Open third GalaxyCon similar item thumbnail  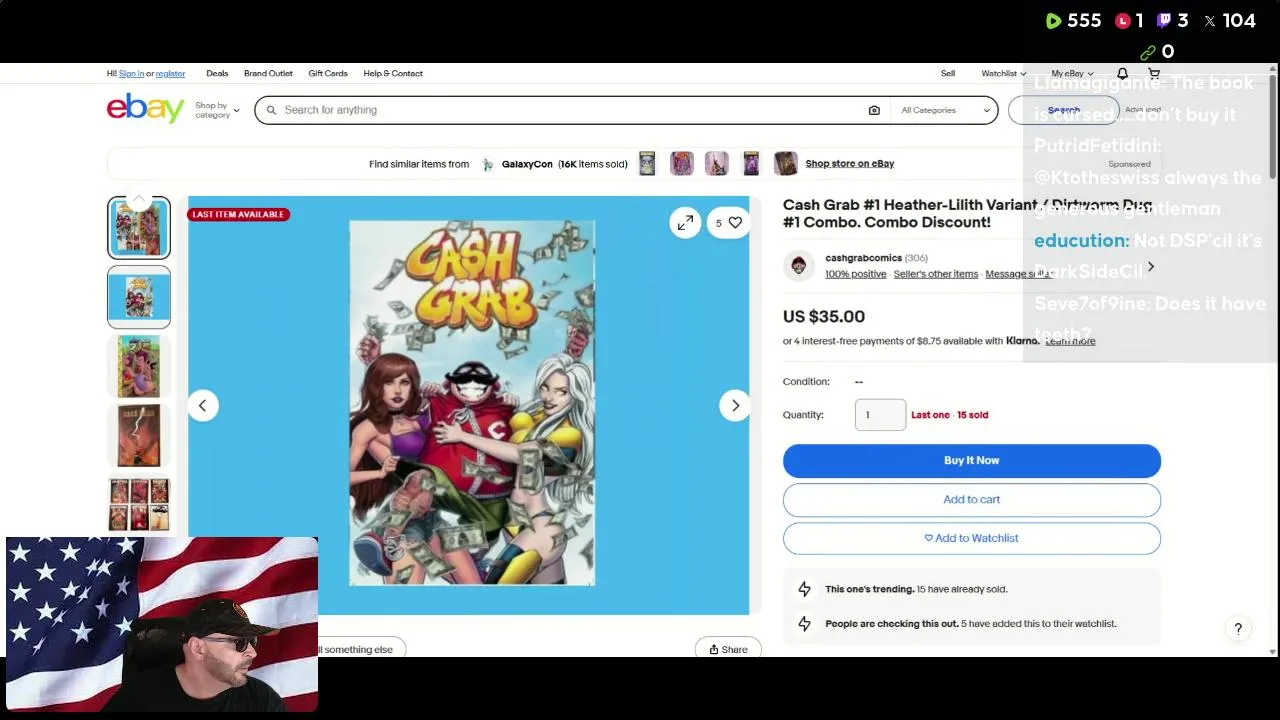point(716,163)
